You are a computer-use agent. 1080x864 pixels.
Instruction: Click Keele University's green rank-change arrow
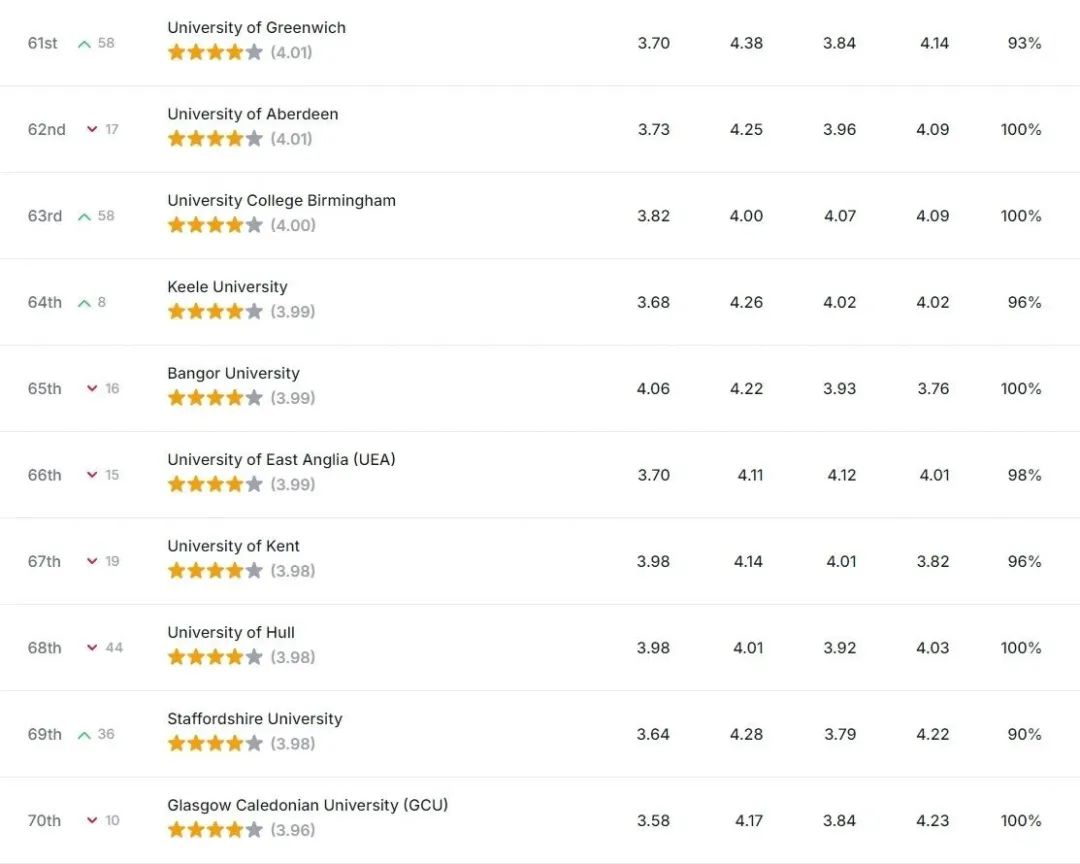[x=84, y=303]
